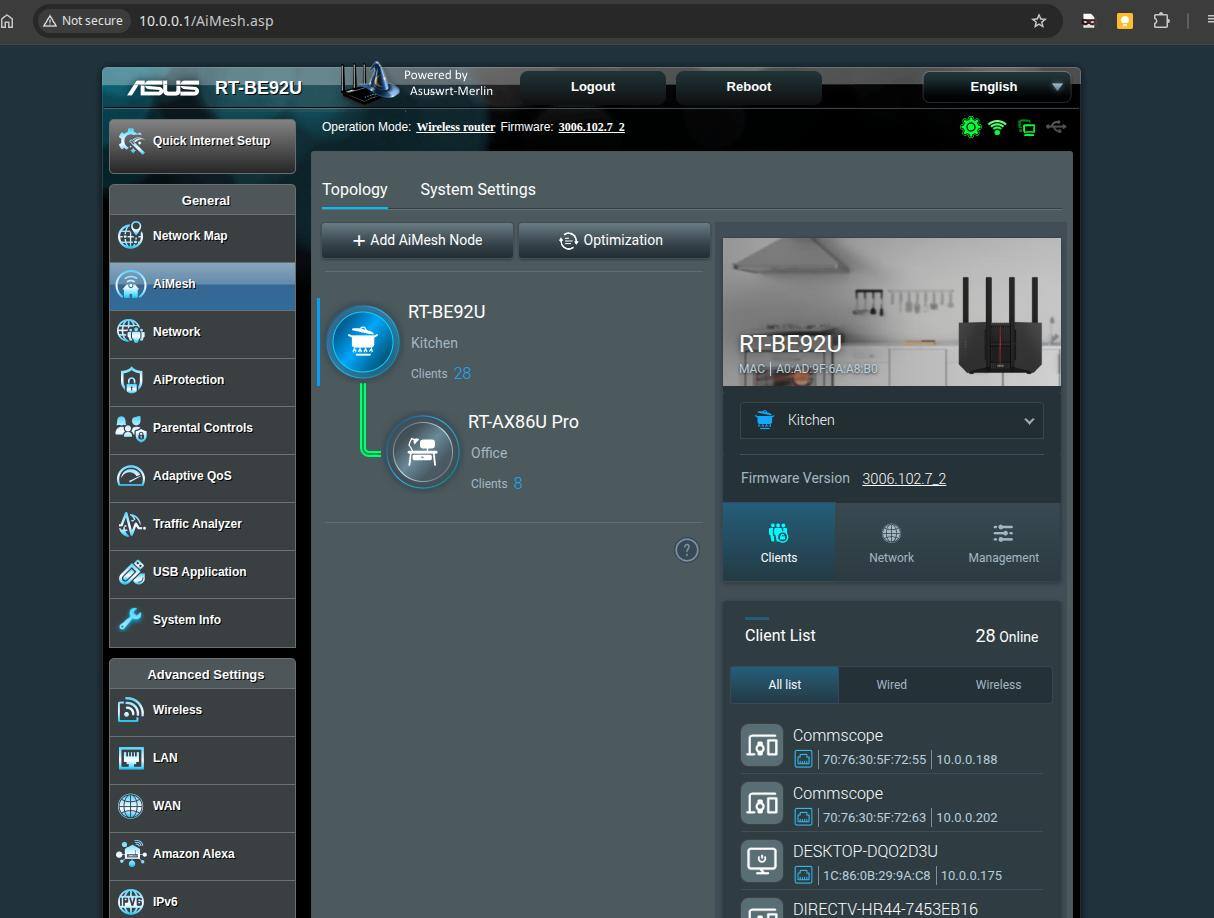Open Amazon Alexa settings
Screen dimensions: 1214x918
click(x=202, y=854)
